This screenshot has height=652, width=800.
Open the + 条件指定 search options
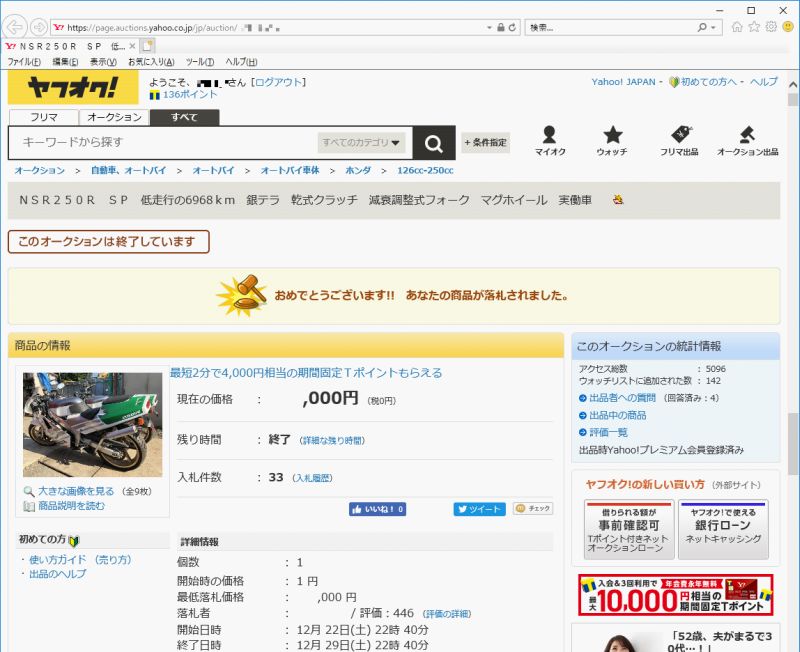(x=485, y=143)
